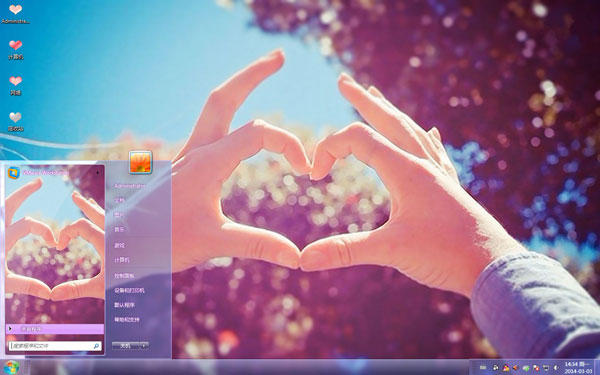The height and width of the screenshot is (375, 600).
Task: Open the keyboard input method tray icon
Action: (483, 368)
